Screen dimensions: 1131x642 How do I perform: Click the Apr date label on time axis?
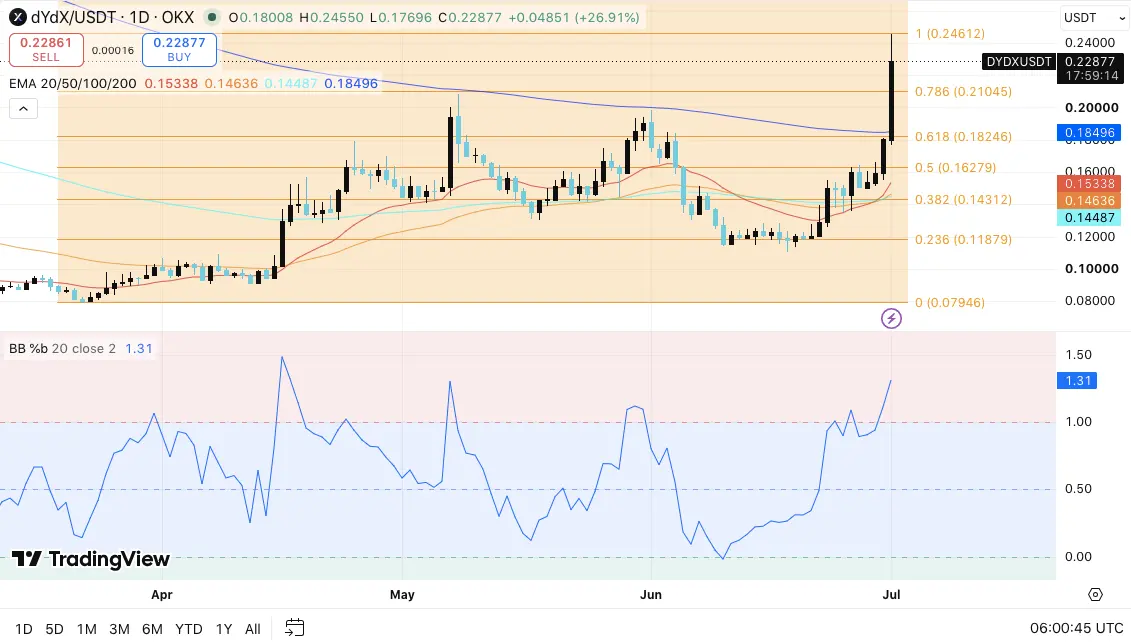click(x=162, y=595)
